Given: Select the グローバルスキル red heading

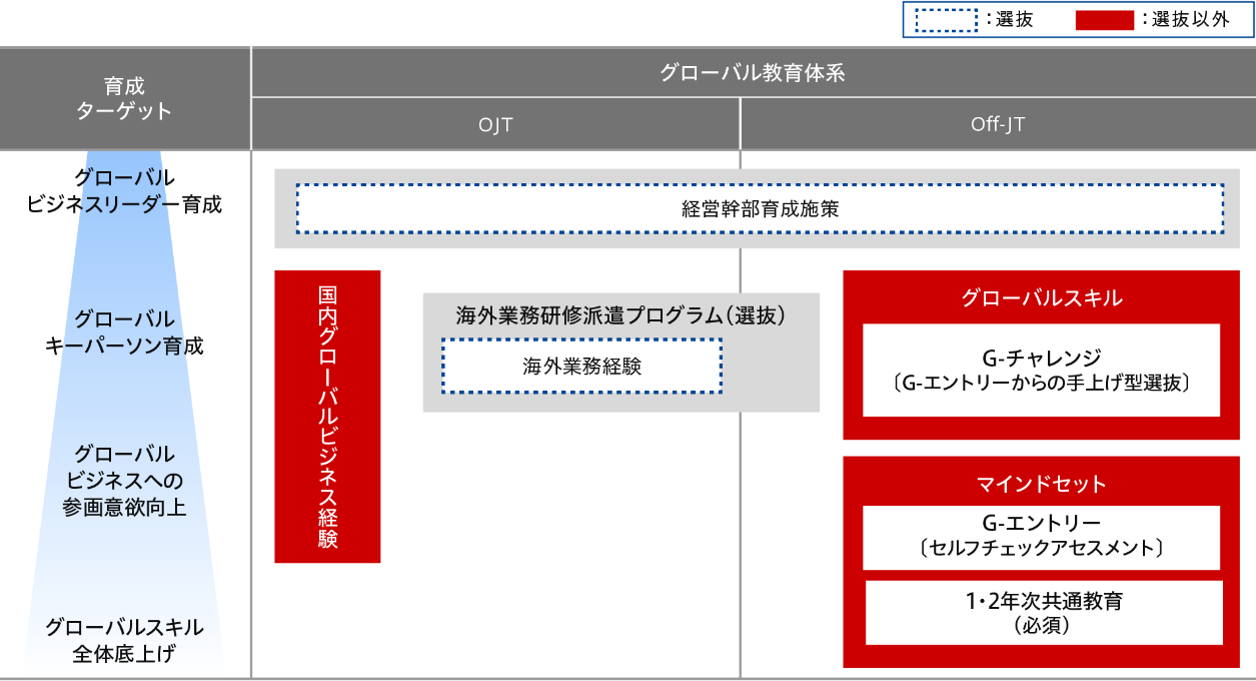Looking at the screenshot, I should [x=1041, y=298].
